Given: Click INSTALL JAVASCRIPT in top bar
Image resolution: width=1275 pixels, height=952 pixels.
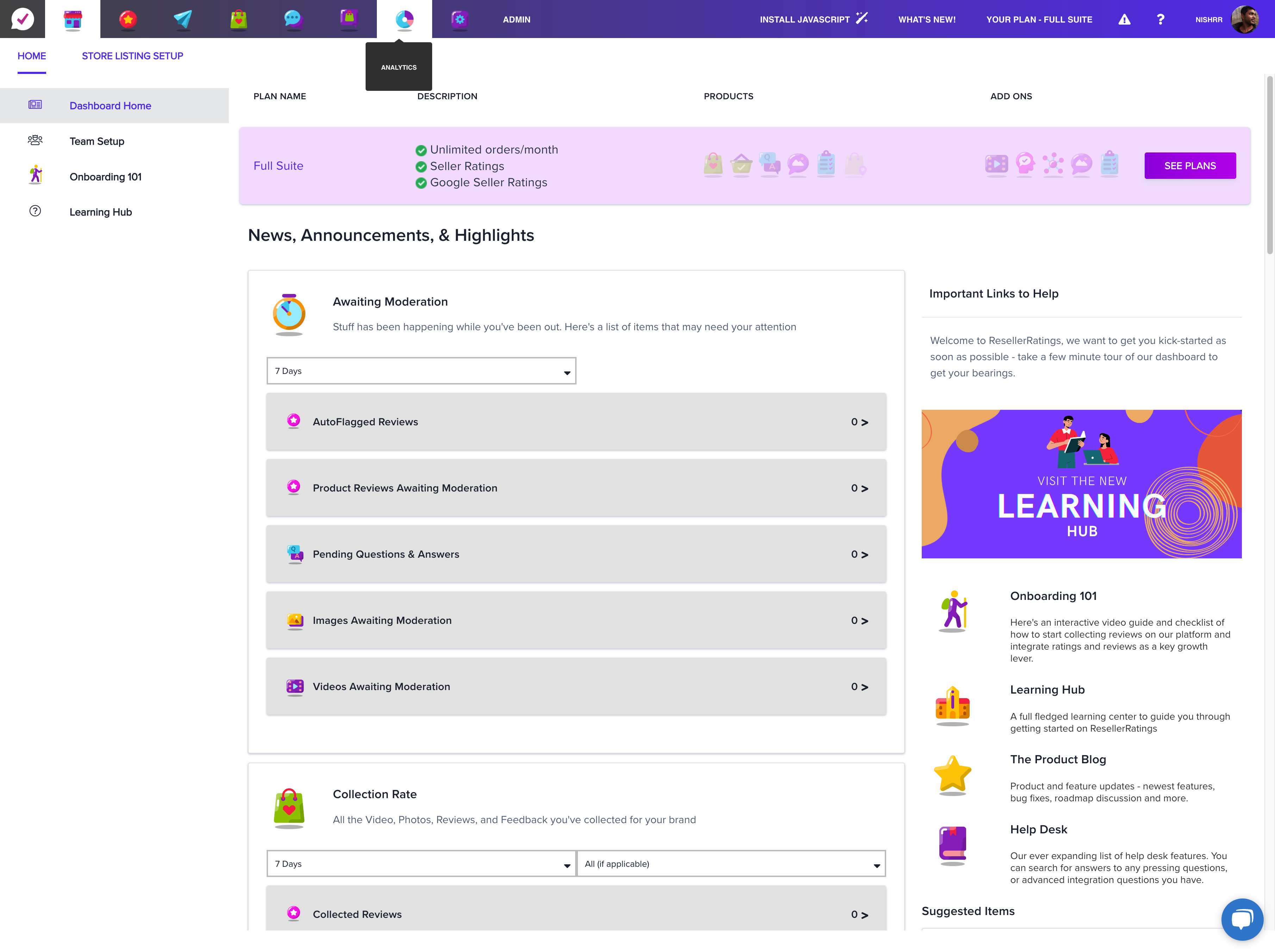Looking at the screenshot, I should coord(814,19).
